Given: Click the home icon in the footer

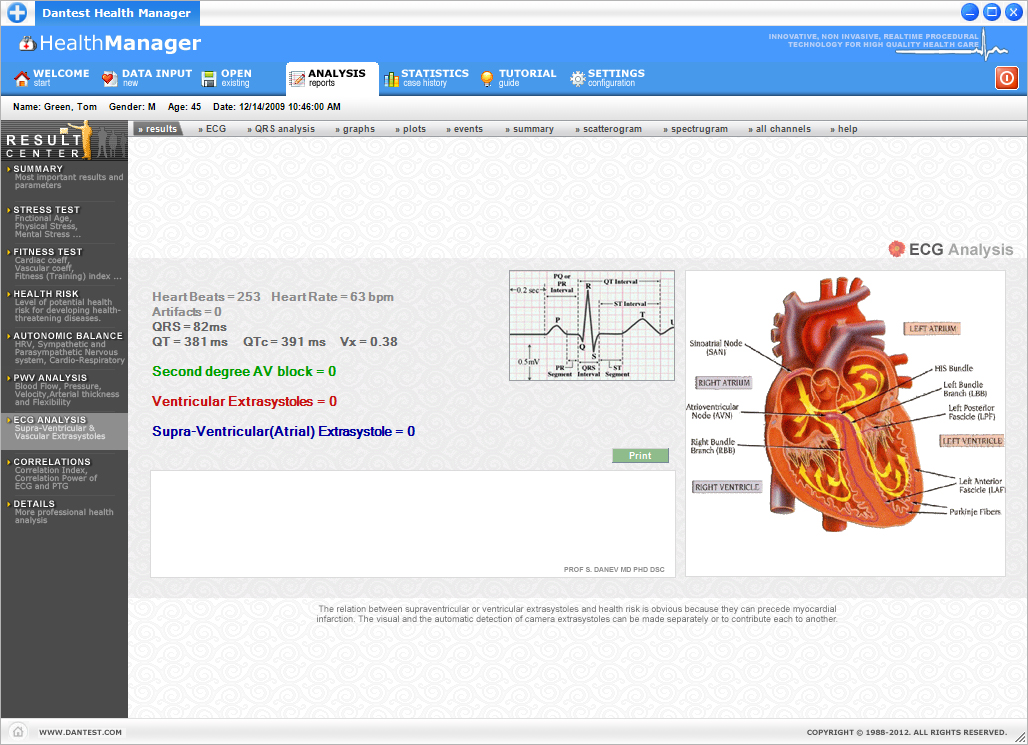Looking at the screenshot, I should (18, 731).
